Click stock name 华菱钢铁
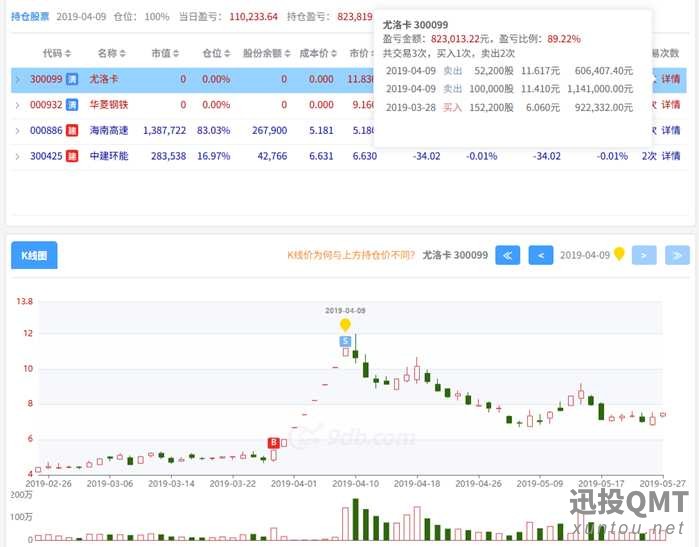Screen dimensions: 699x547 click(x=109, y=105)
